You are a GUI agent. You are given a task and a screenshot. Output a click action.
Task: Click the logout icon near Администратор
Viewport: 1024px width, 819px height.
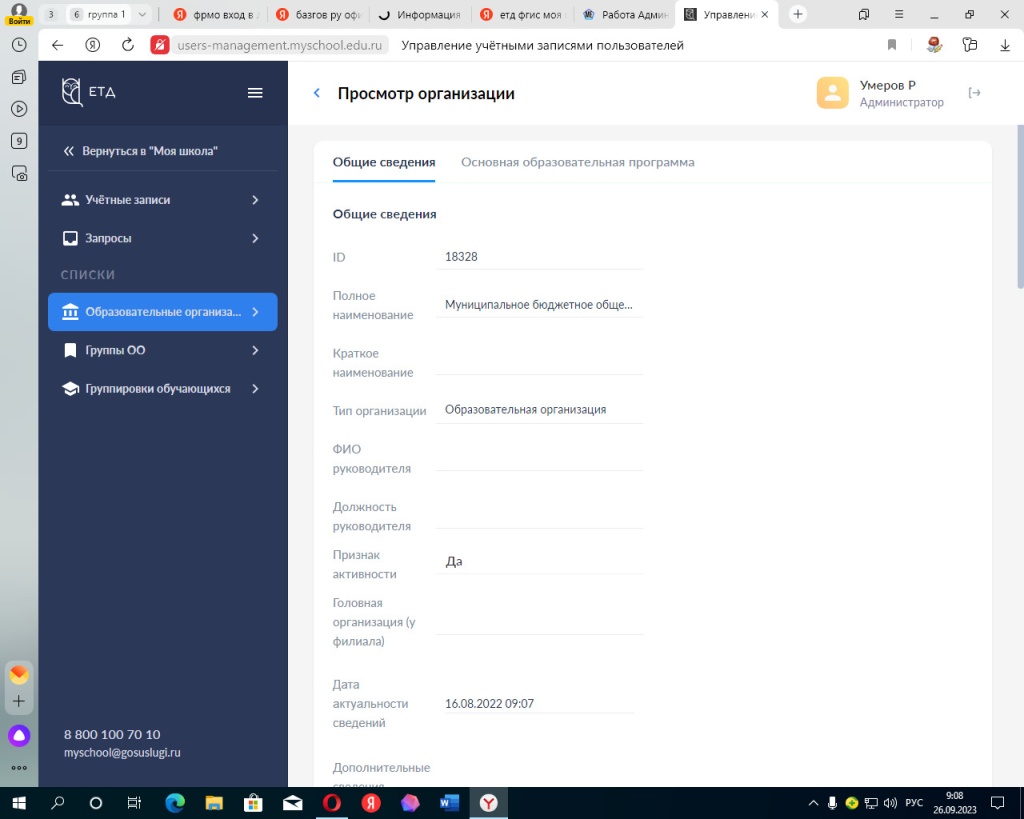click(975, 93)
